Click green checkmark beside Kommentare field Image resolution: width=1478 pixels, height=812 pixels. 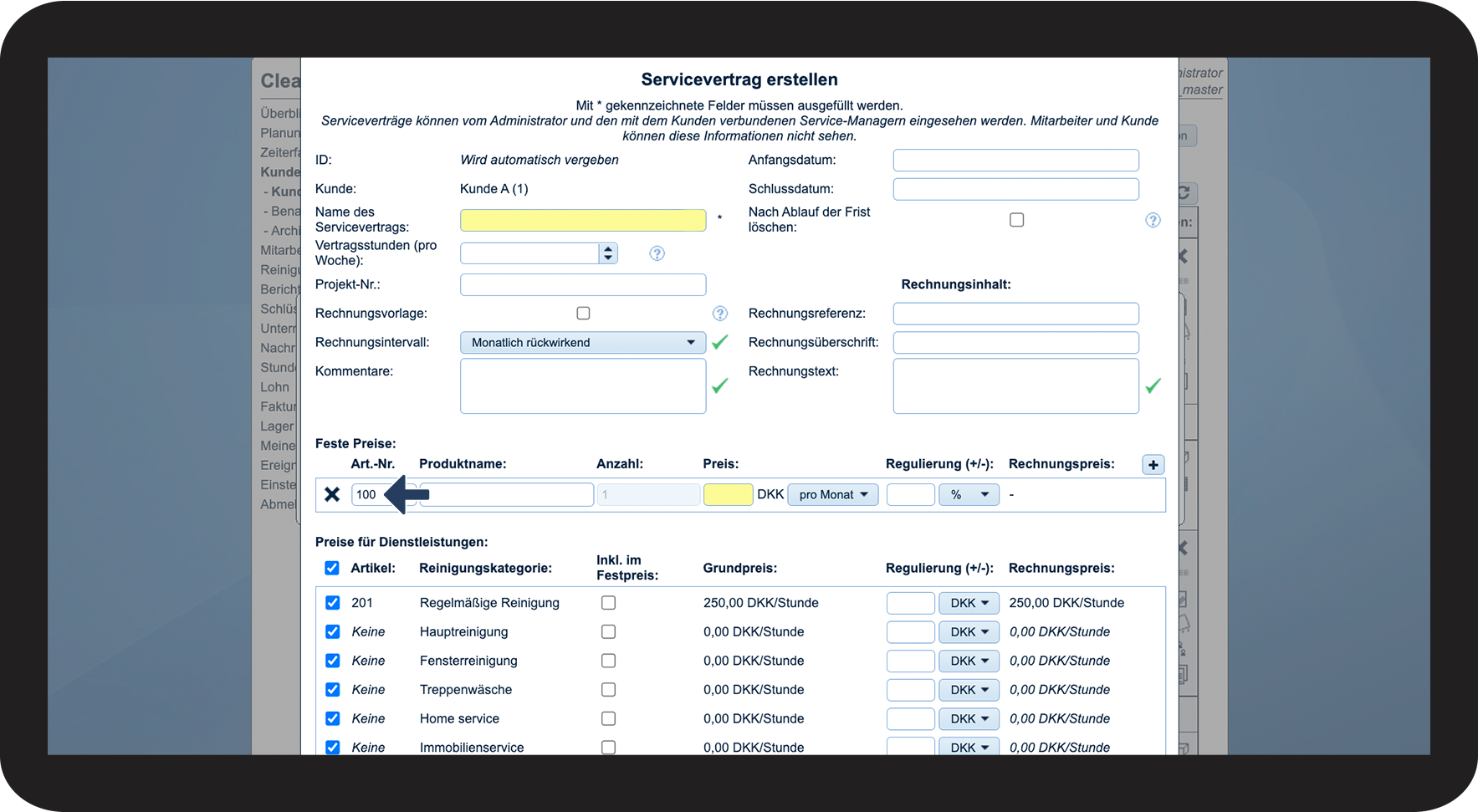(720, 386)
